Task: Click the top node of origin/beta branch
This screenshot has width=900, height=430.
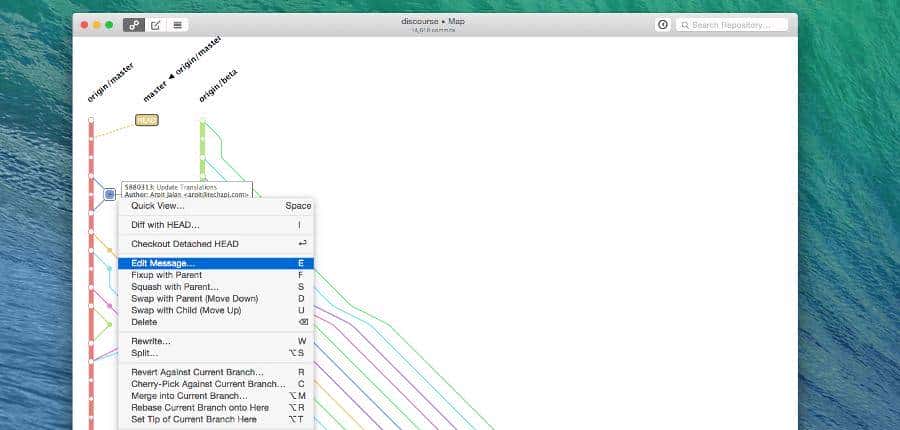Action: 203,121
